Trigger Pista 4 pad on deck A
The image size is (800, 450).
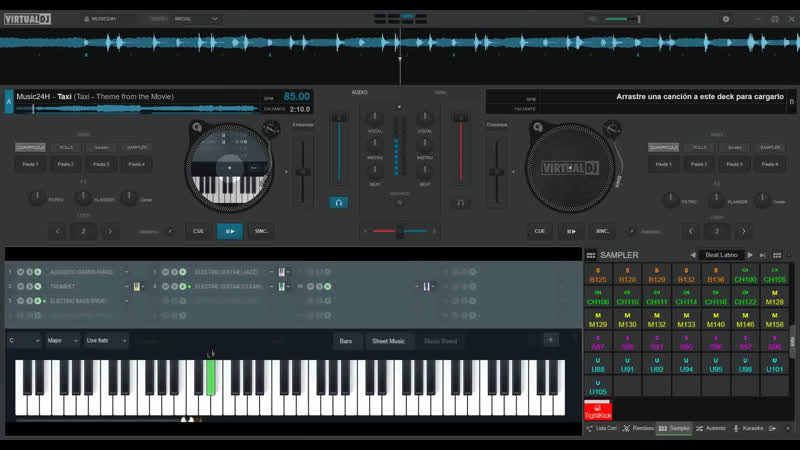136,164
